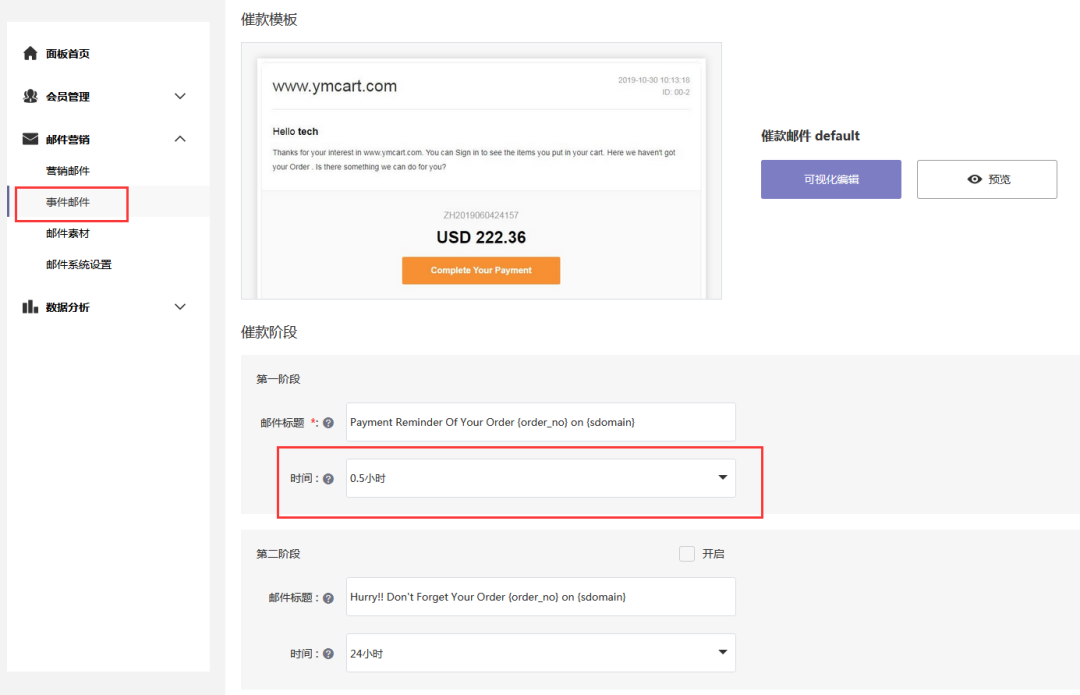Go to 邮件素材 in the sidebar
Image resolution: width=1080 pixels, height=695 pixels.
pyautogui.click(x=68, y=234)
